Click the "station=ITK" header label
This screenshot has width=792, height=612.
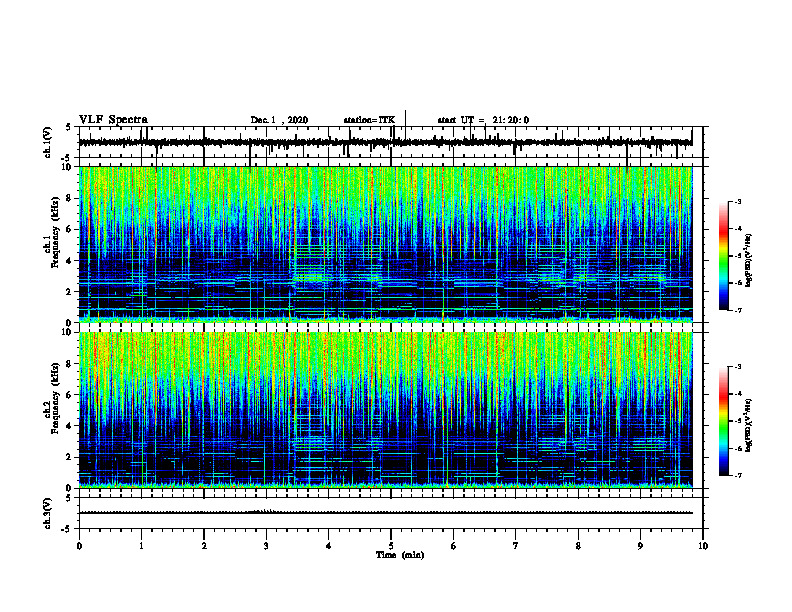pos(369,120)
